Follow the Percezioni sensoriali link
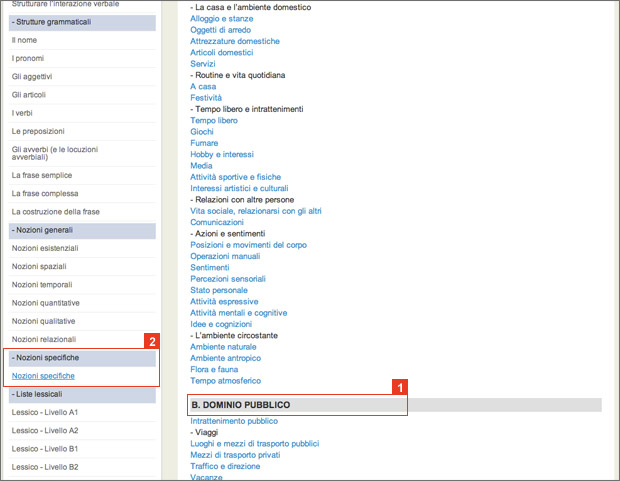 point(228,279)
